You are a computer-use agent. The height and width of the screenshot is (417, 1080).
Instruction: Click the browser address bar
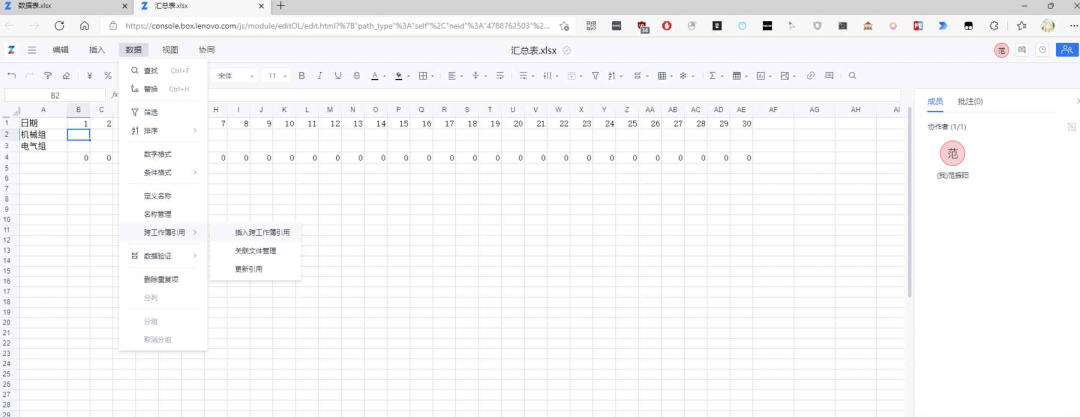(338, 26)
